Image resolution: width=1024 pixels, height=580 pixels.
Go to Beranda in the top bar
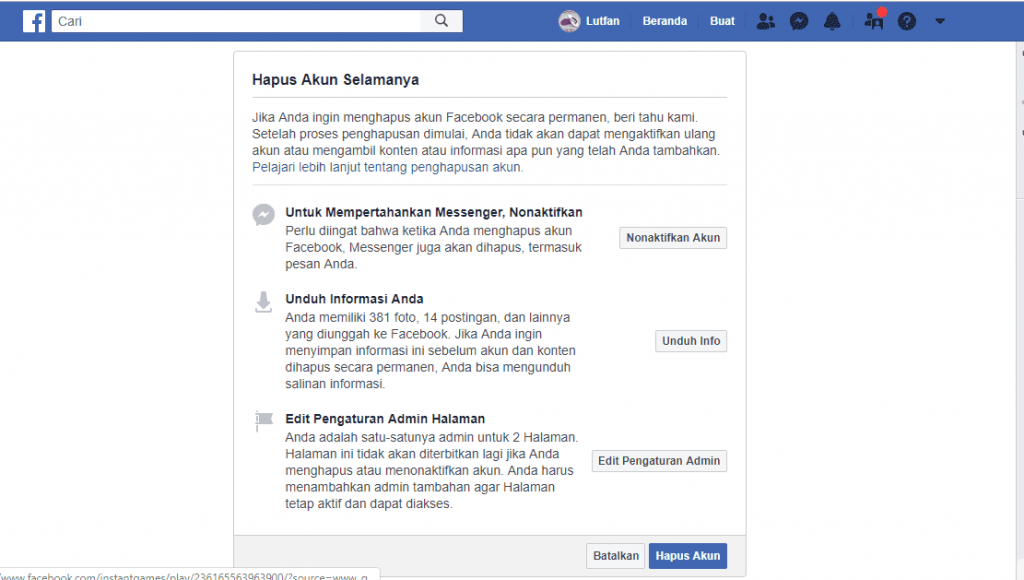point(664,21)
